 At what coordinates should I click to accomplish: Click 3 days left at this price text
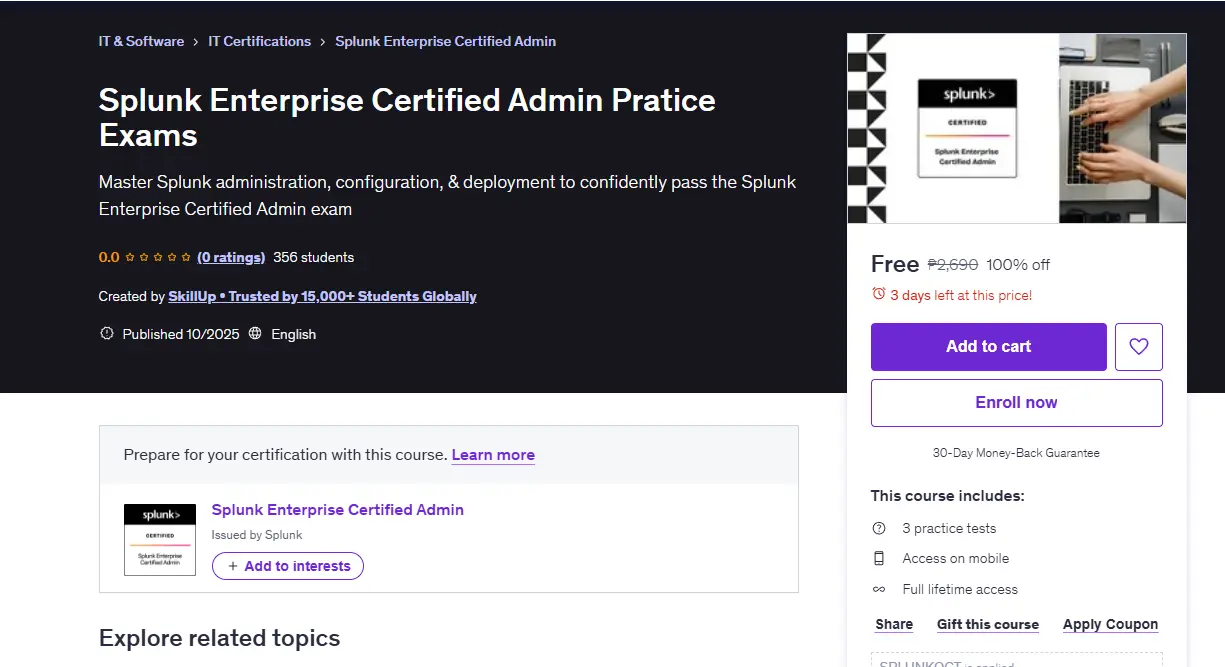coord(961,295)
